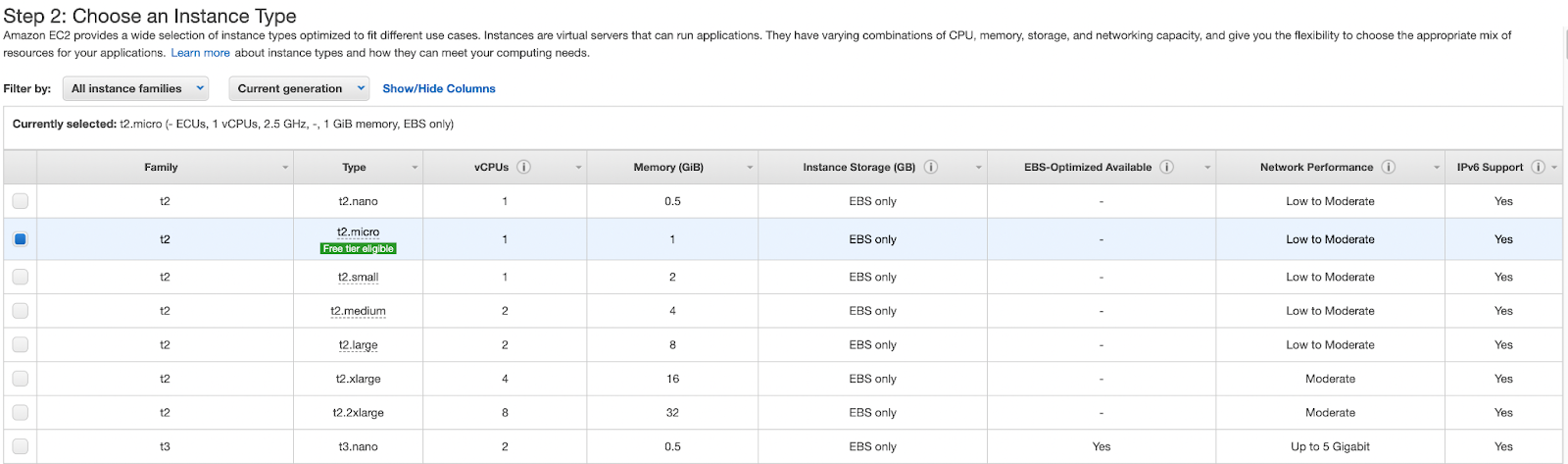
Task: Click the Step 2 page heading
Action: point(150,16)
